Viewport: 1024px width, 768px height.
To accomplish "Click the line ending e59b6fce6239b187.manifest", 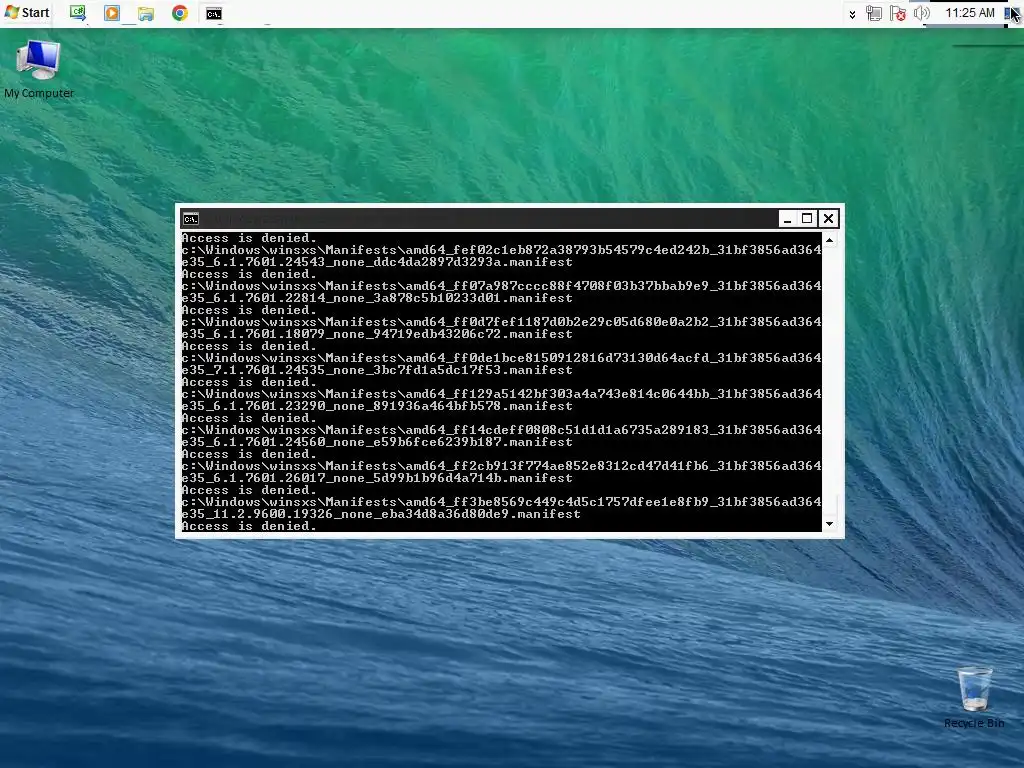I will click(x=377, y=442).
